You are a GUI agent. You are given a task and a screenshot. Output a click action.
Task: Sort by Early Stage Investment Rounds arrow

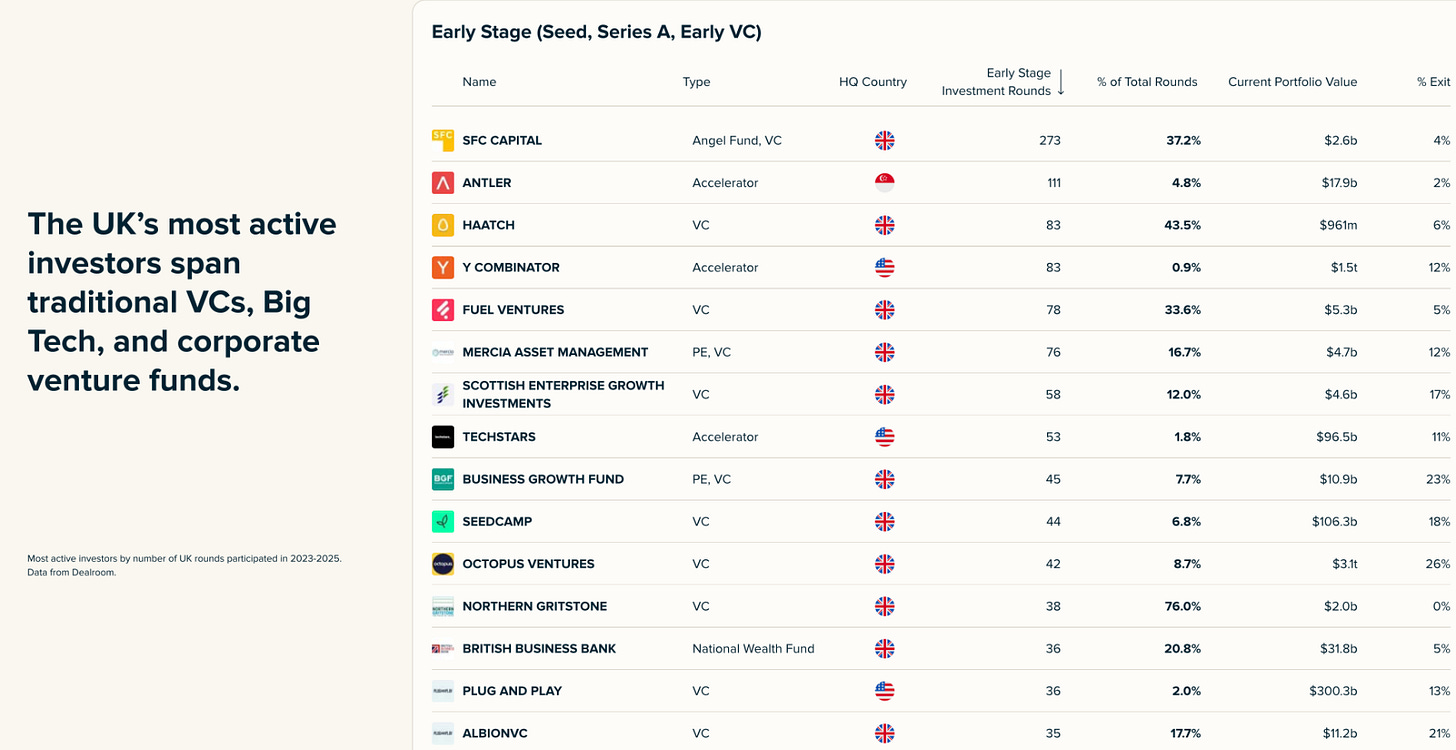tap(1061, 82)
